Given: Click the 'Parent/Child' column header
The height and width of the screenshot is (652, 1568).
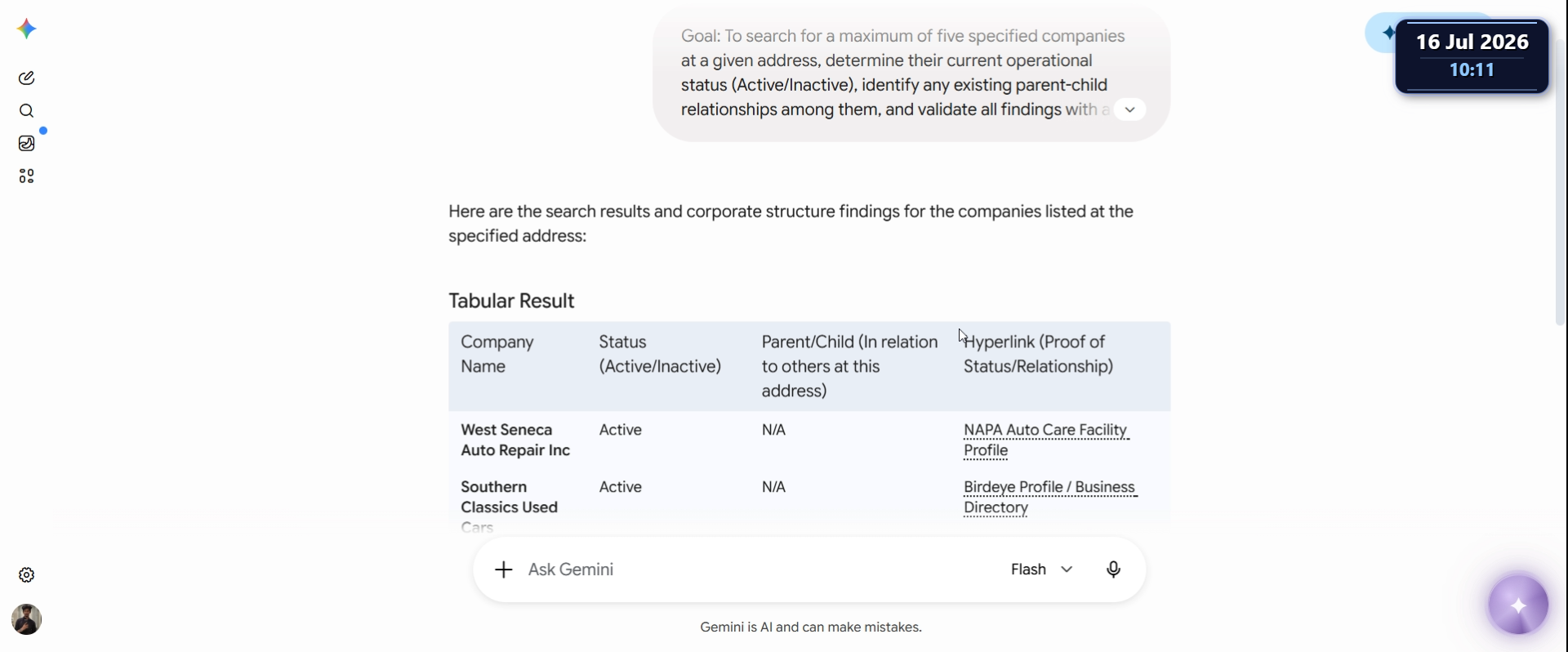Looking at the screenshot, I should point(849,366).
